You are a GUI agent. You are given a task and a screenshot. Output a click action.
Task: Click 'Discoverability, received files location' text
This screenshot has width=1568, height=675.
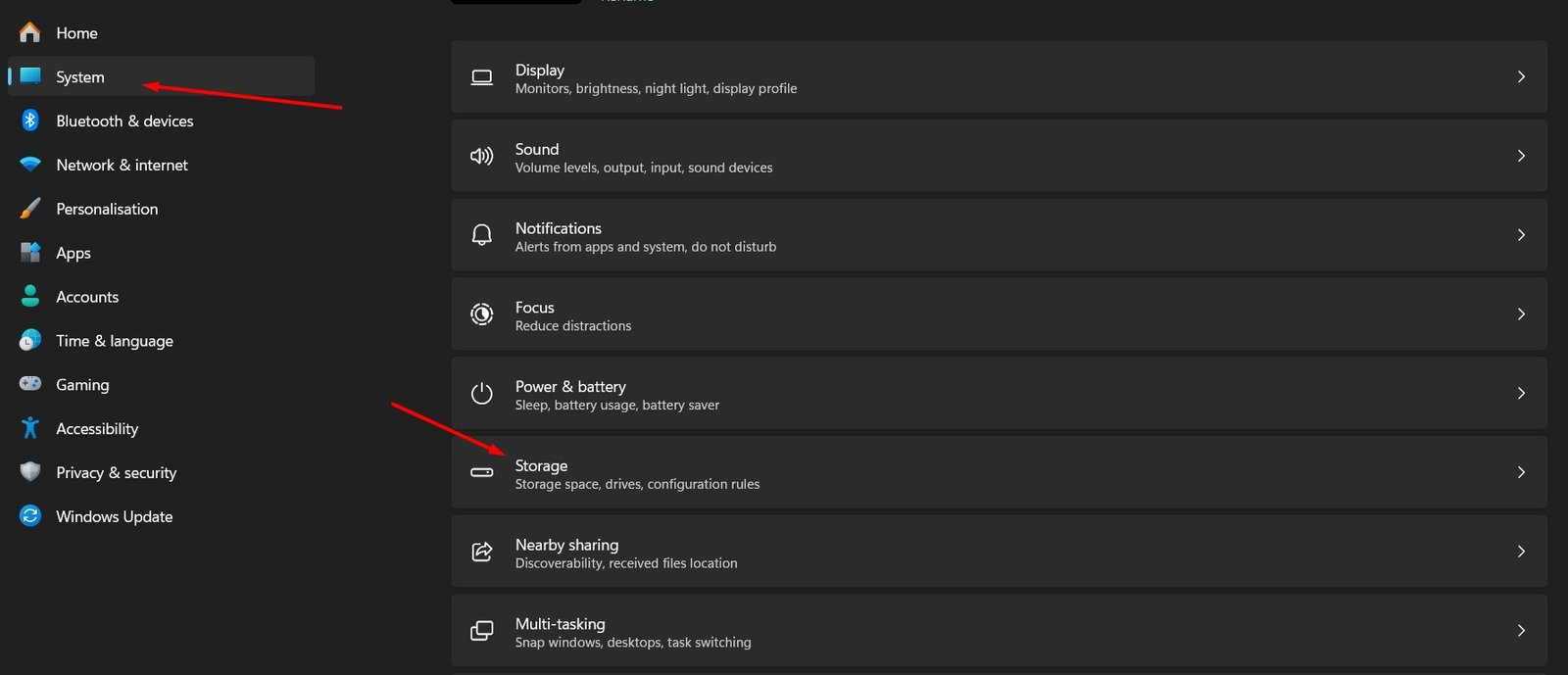click(x=626, y=563)
